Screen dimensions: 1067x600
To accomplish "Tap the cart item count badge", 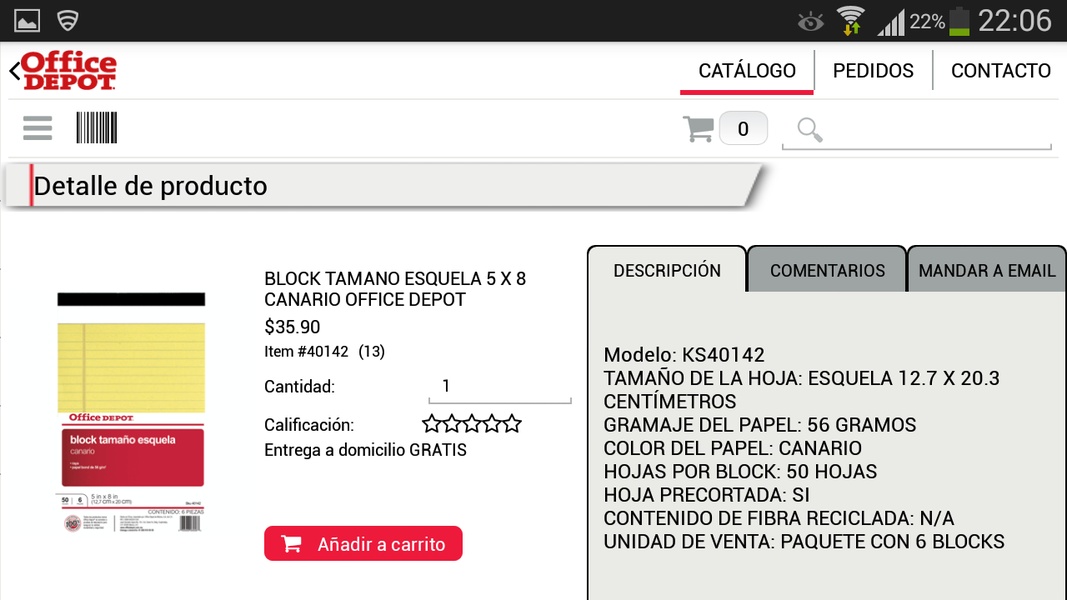I will [x=743, y=129].
